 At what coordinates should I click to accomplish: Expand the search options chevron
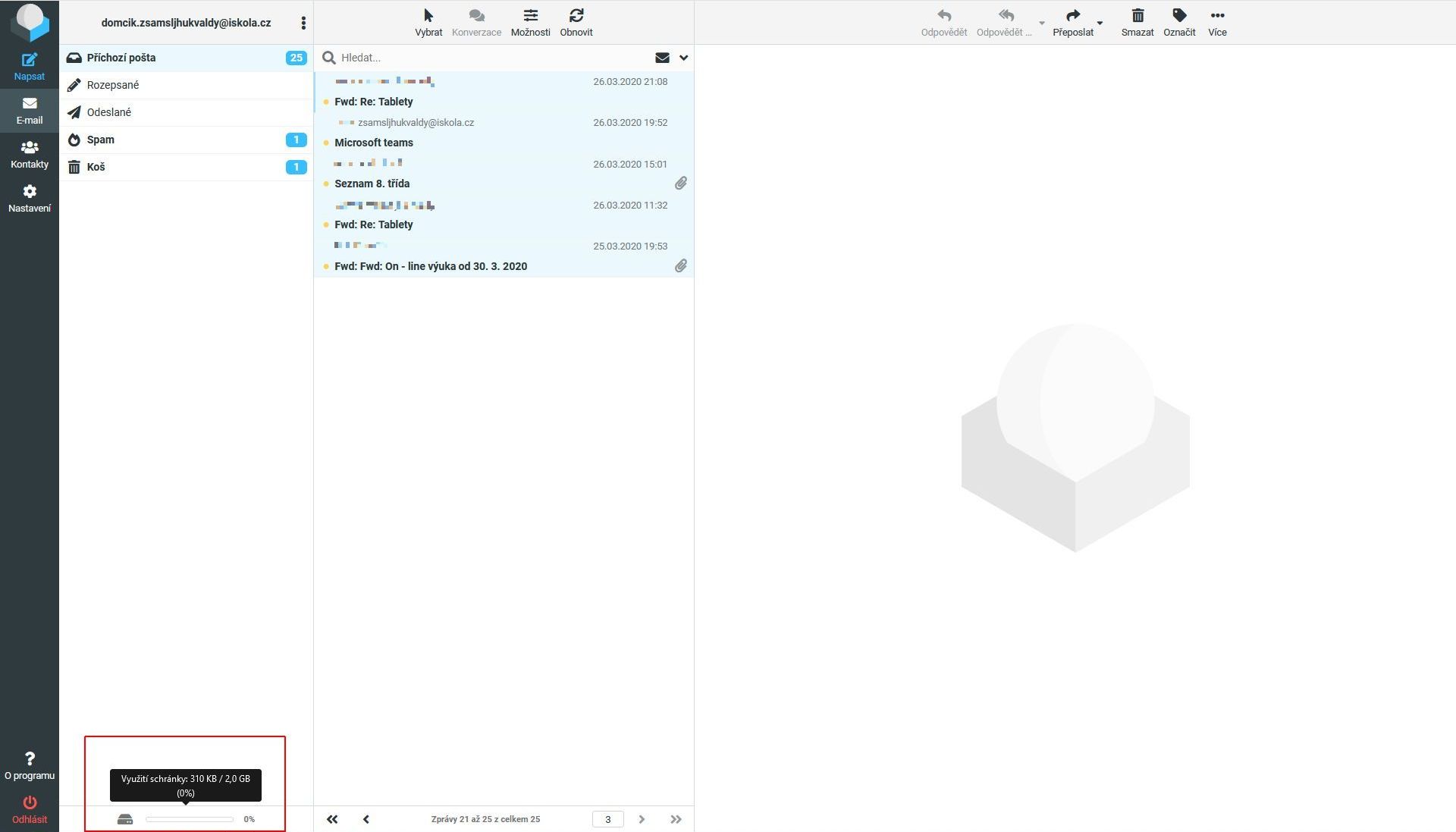point(683,58)
